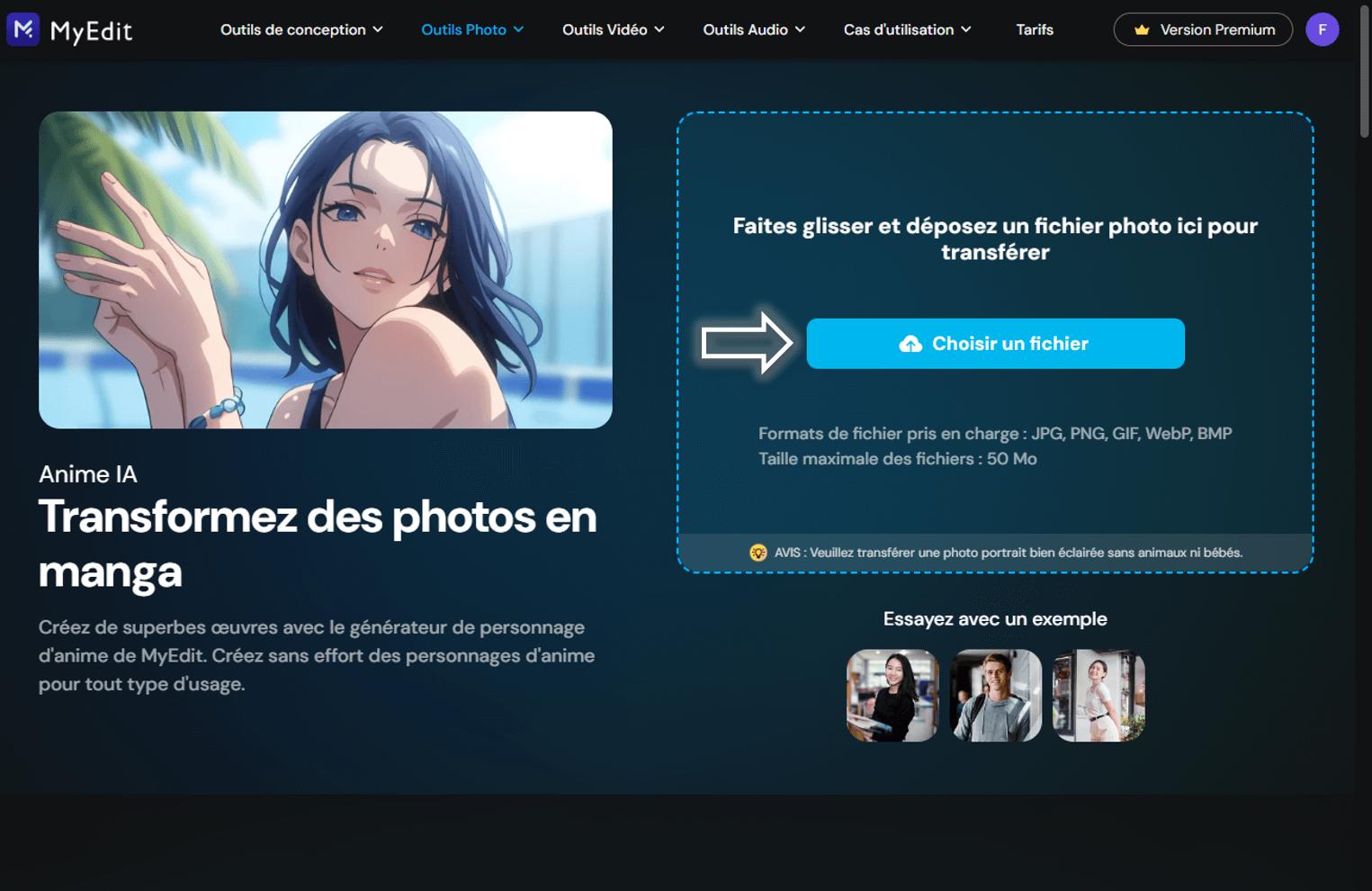The height and width of the screenshot is (891, 1372).
Task: Choose the young man example photo
Action: pos(995,696)
